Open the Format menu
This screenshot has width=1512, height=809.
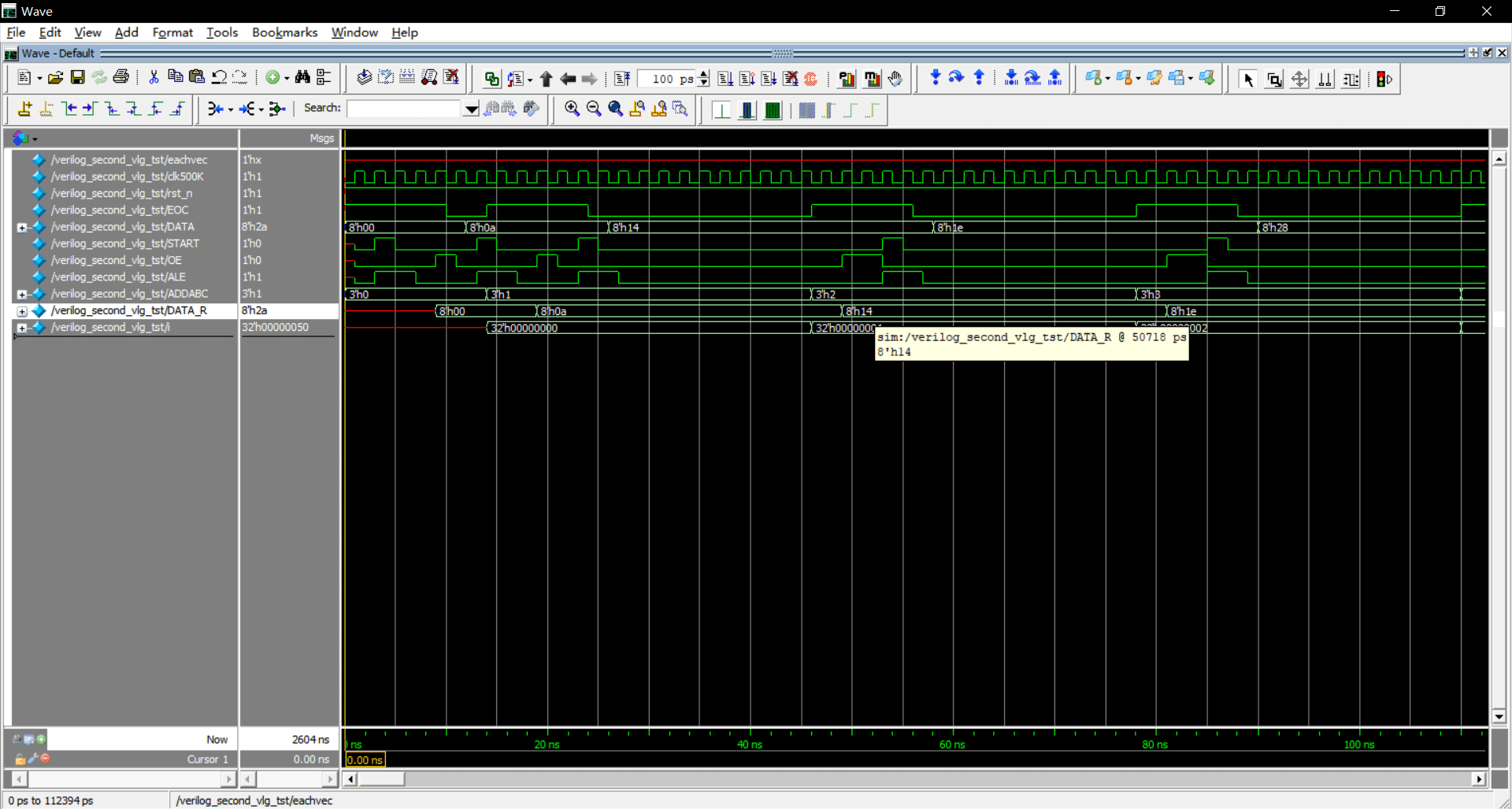[x=172, y=32]
